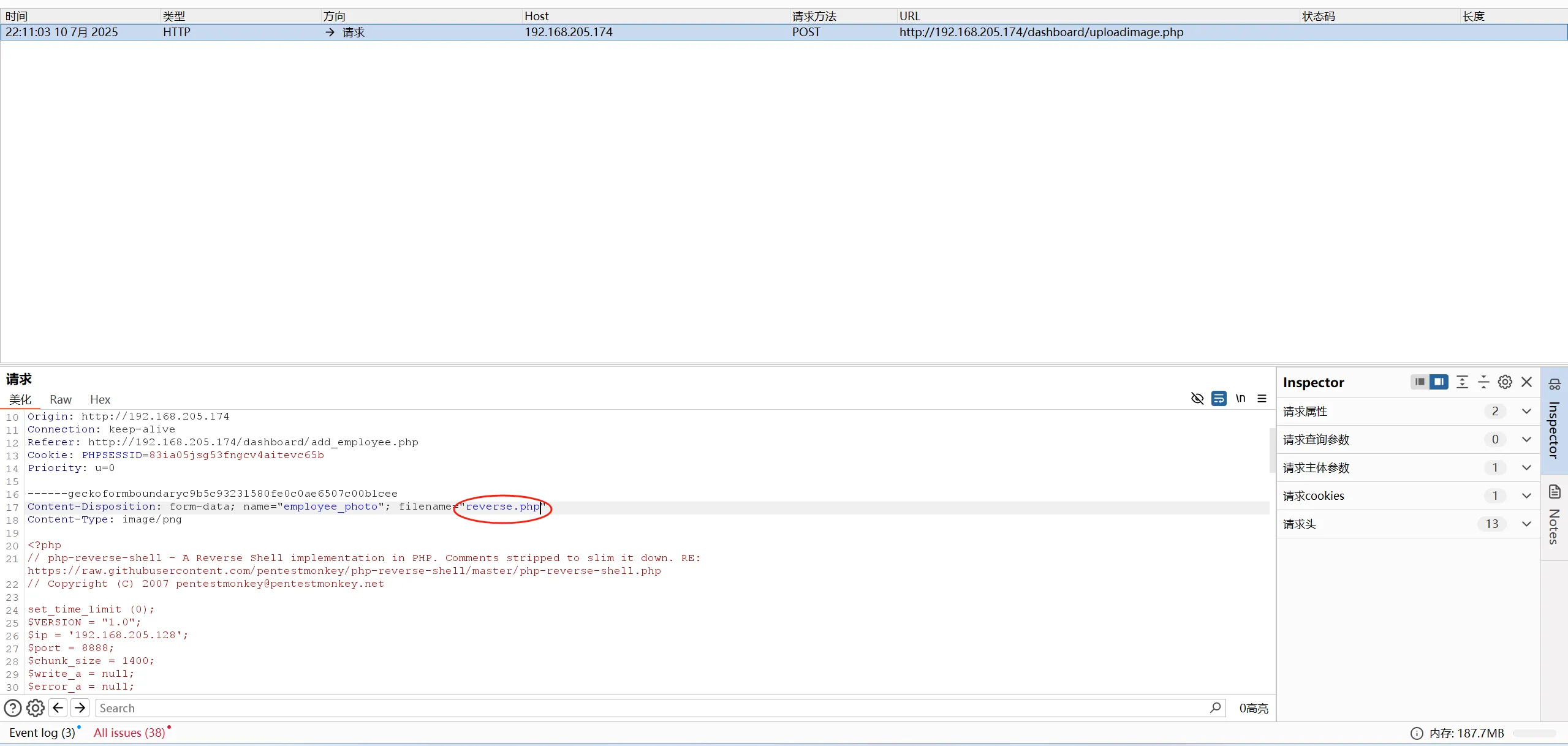Expand 请求头 section with 13 items

click(x=1526, y=524)
